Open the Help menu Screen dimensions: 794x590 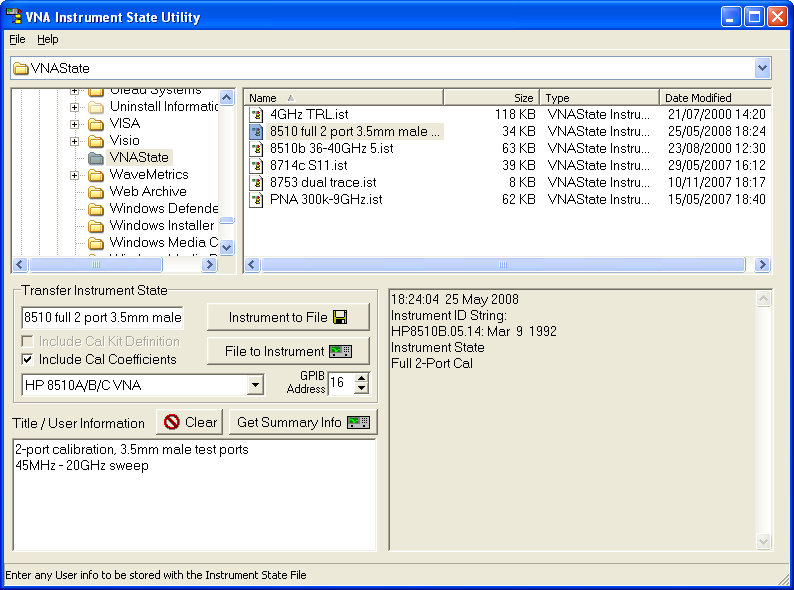click(x=48, y=39)
